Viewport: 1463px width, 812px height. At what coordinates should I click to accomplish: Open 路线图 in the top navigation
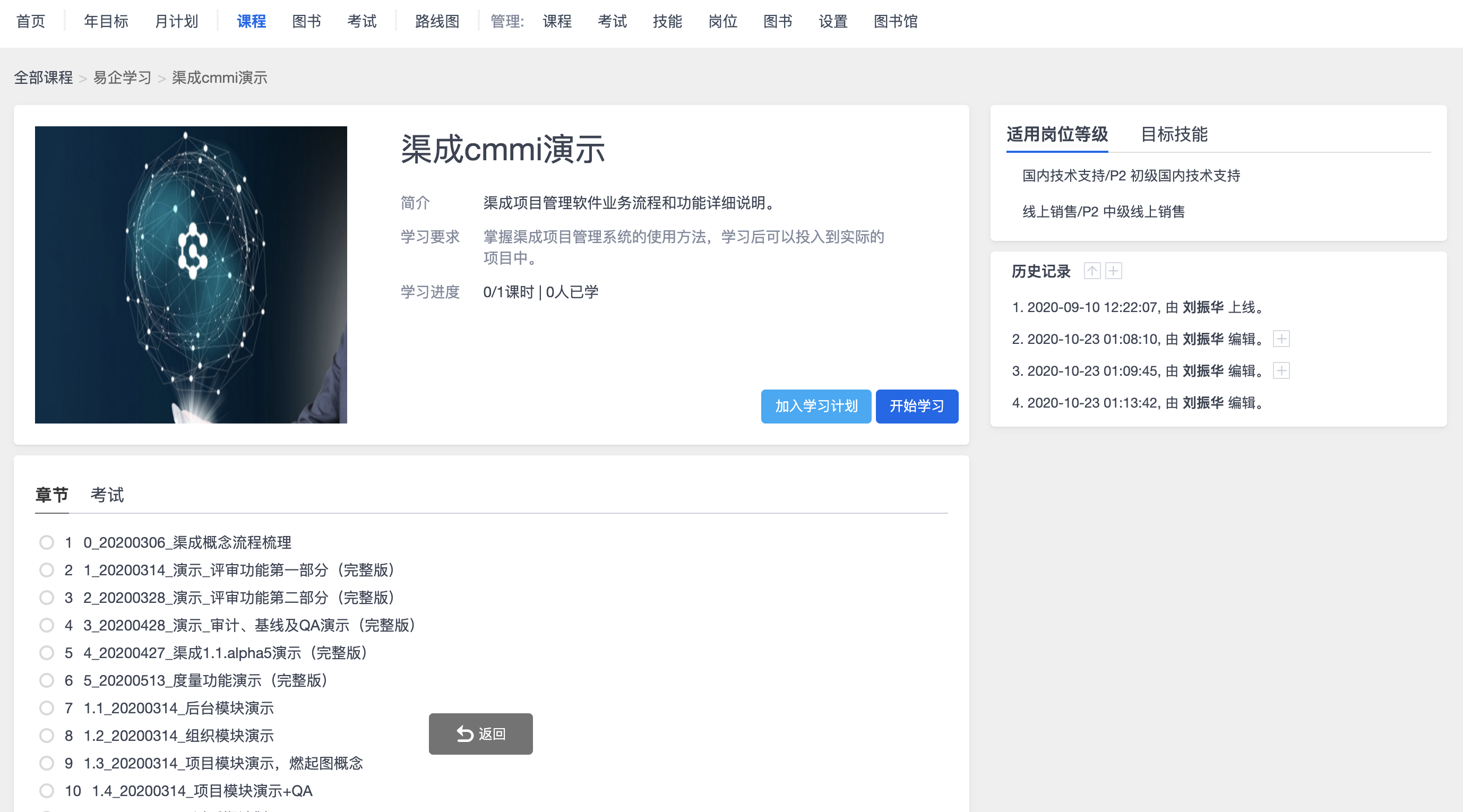tap(437, 22)
